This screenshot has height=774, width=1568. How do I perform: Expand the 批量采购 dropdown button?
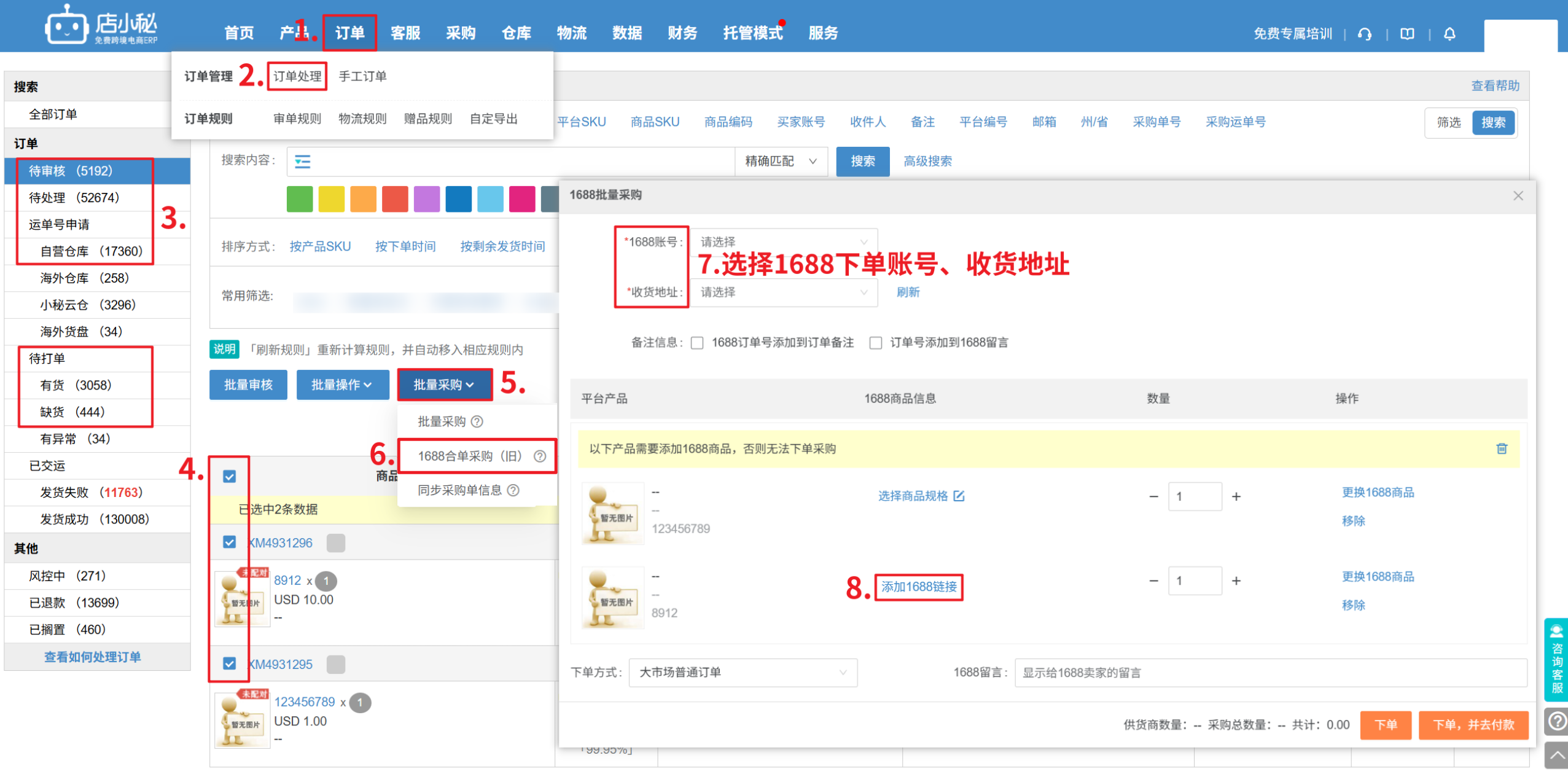click(x=445, y=385)
